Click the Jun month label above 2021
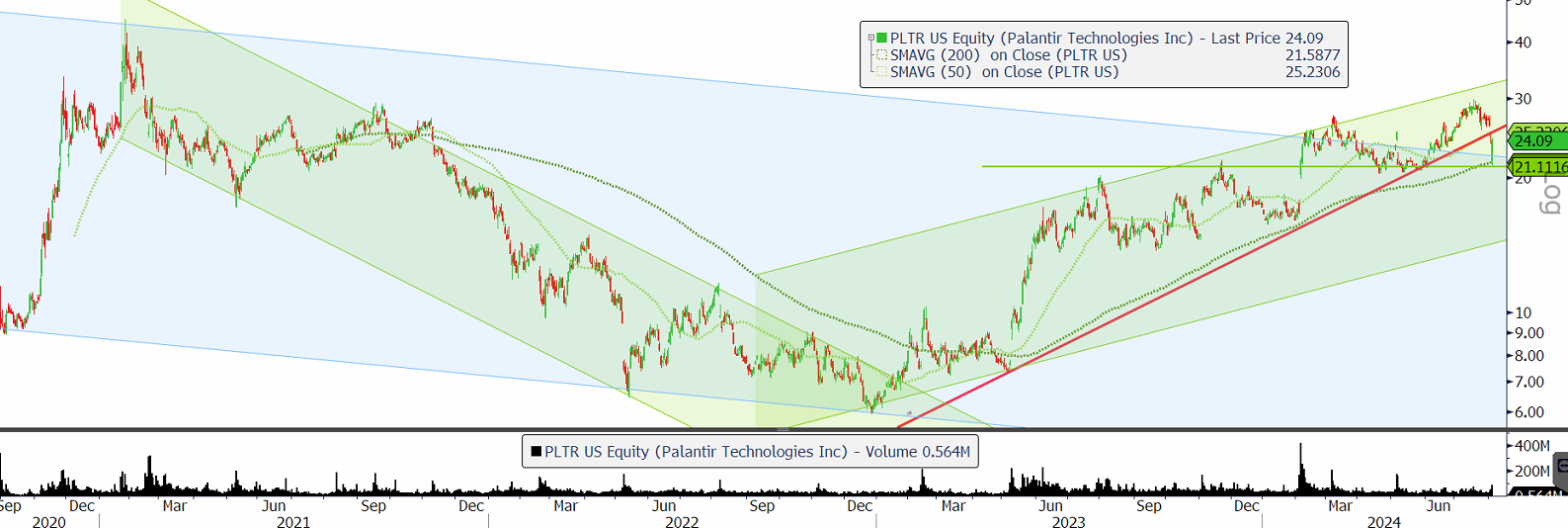This screenshot has height=528, width=1568. tap(274, 506)
